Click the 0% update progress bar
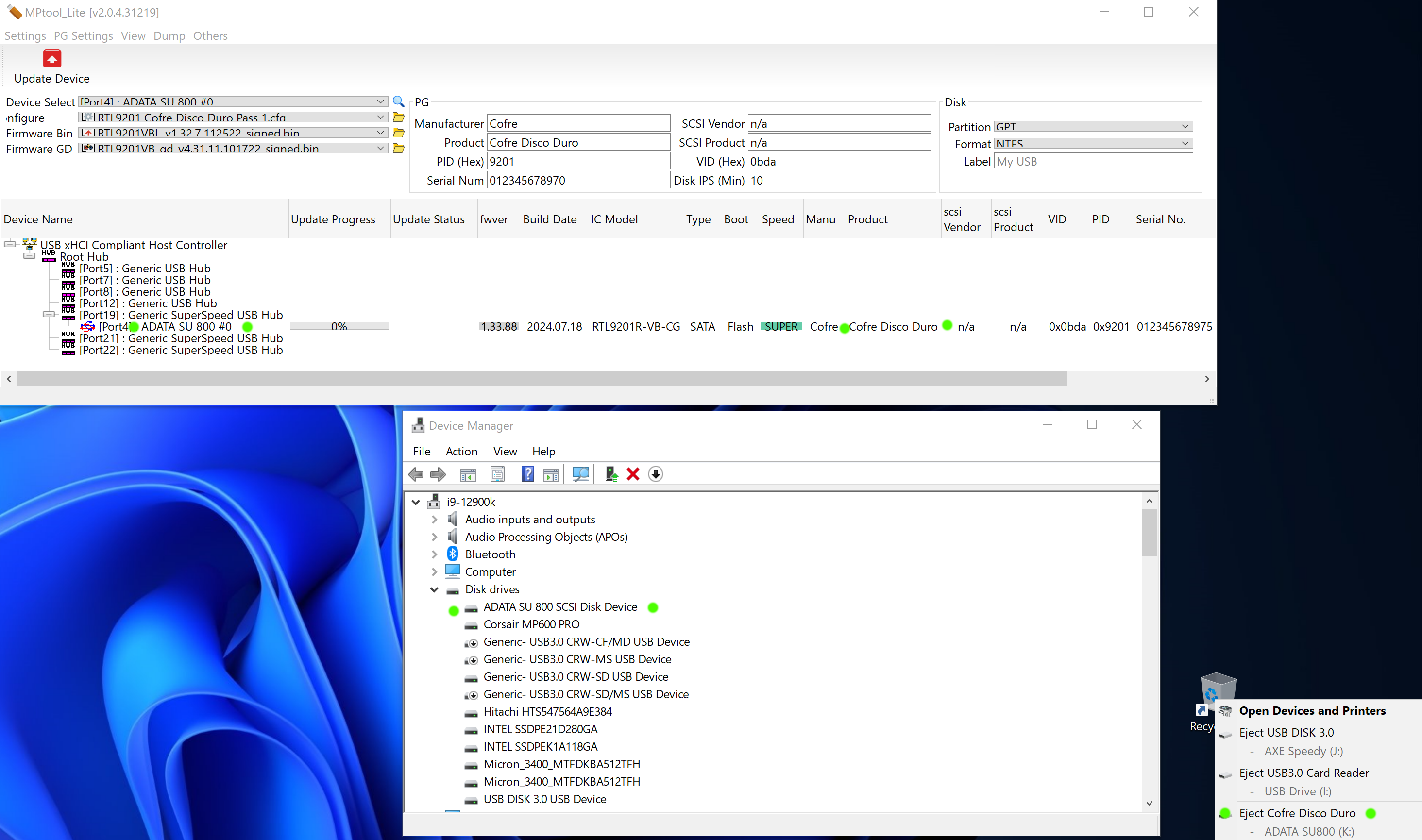Screen dimensions: 1422x840 [x=339, y=326]
